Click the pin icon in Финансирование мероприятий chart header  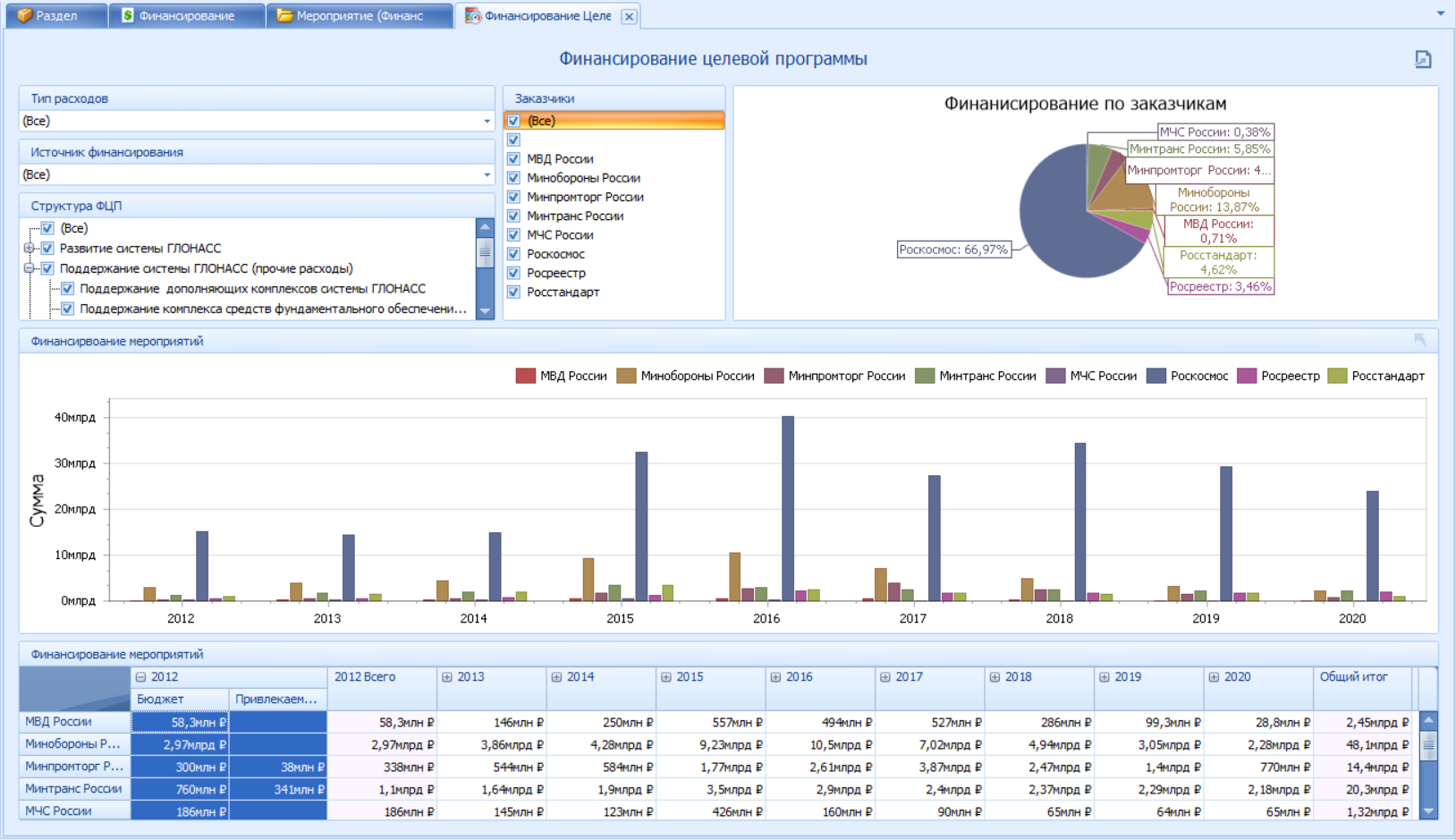pyautogui.click(x=1419, y=340)
